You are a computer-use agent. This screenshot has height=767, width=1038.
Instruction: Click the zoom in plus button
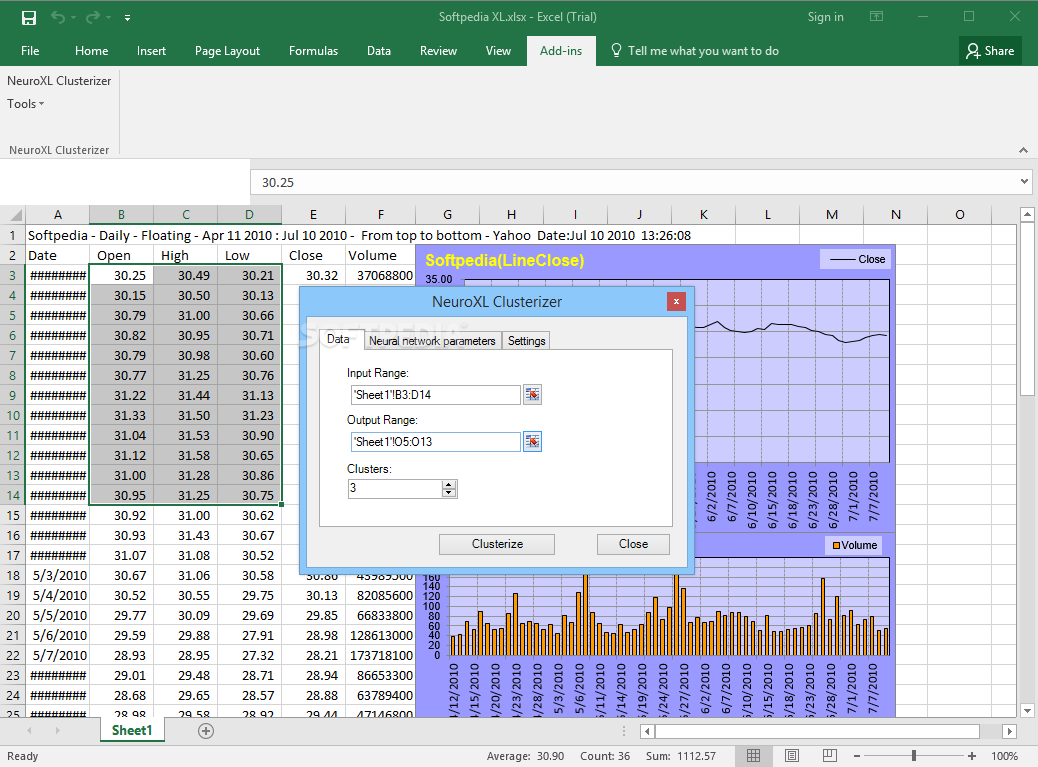(x=971, y=756)
